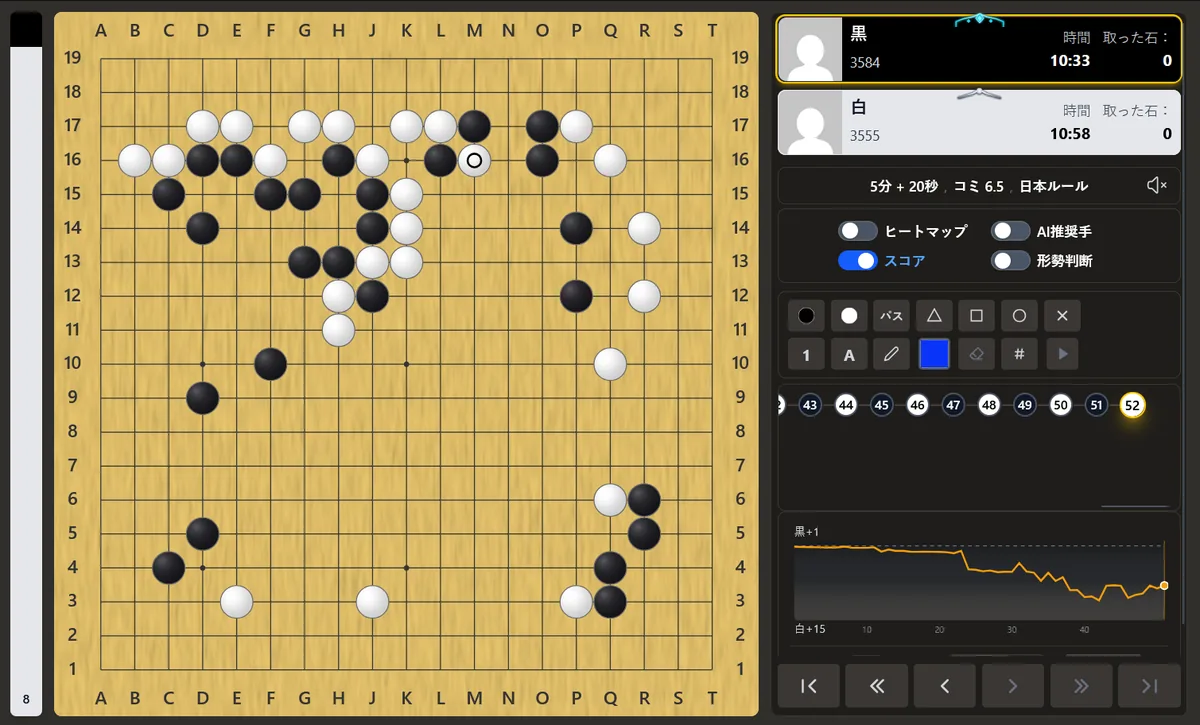Select move 49 in the move list
1200x725 pixels.
click(x=1024, y=405)
